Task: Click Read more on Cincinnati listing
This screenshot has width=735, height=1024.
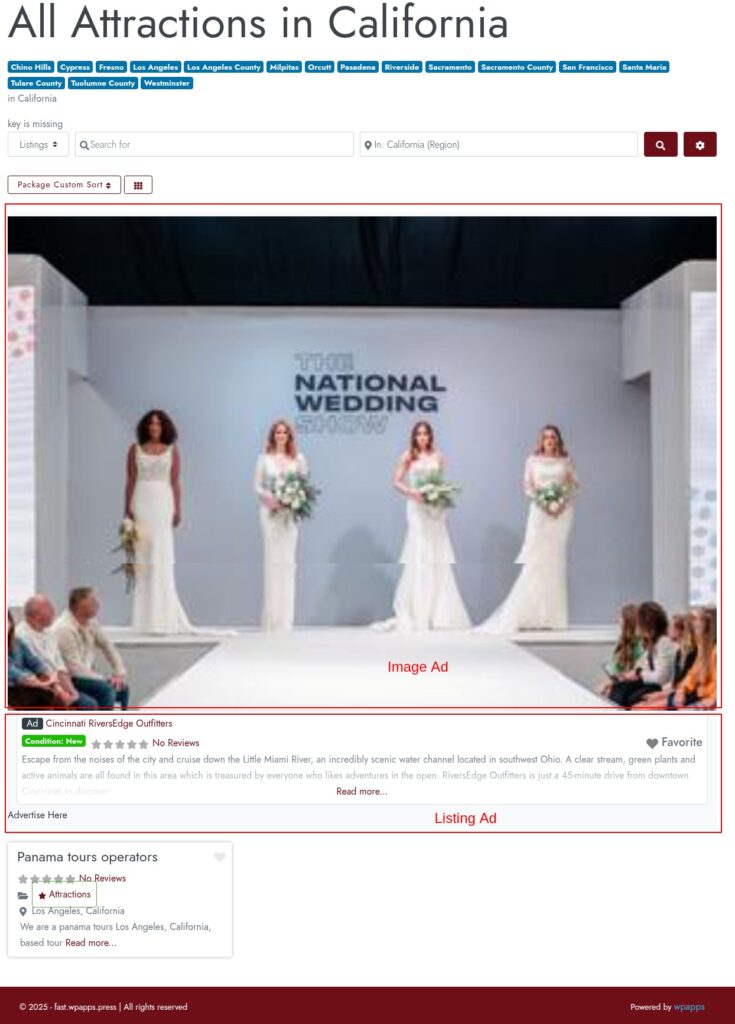Action: (361, 791)
